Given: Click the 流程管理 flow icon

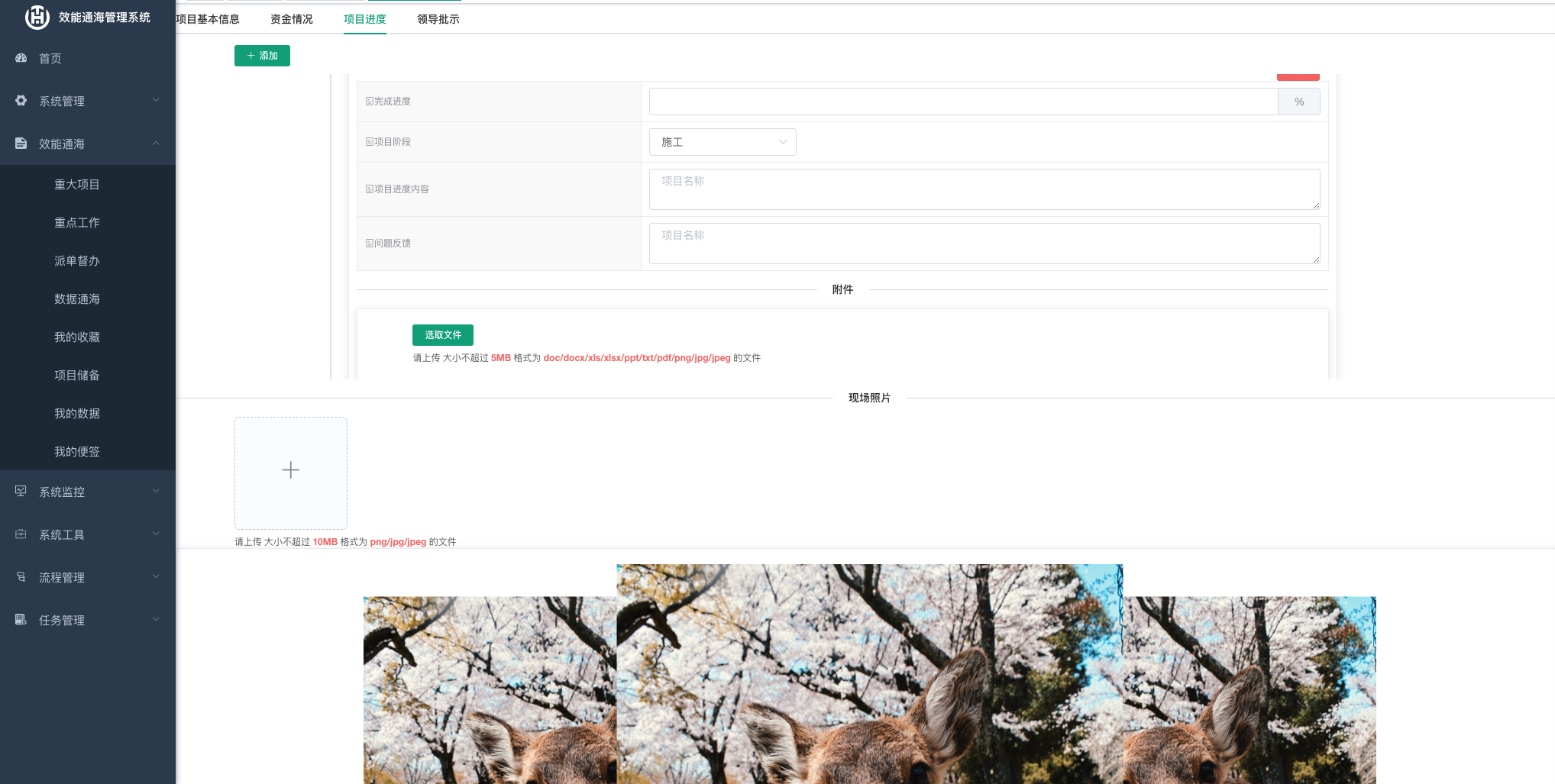Looking at the screenshot, I should (x=21, y=577).
